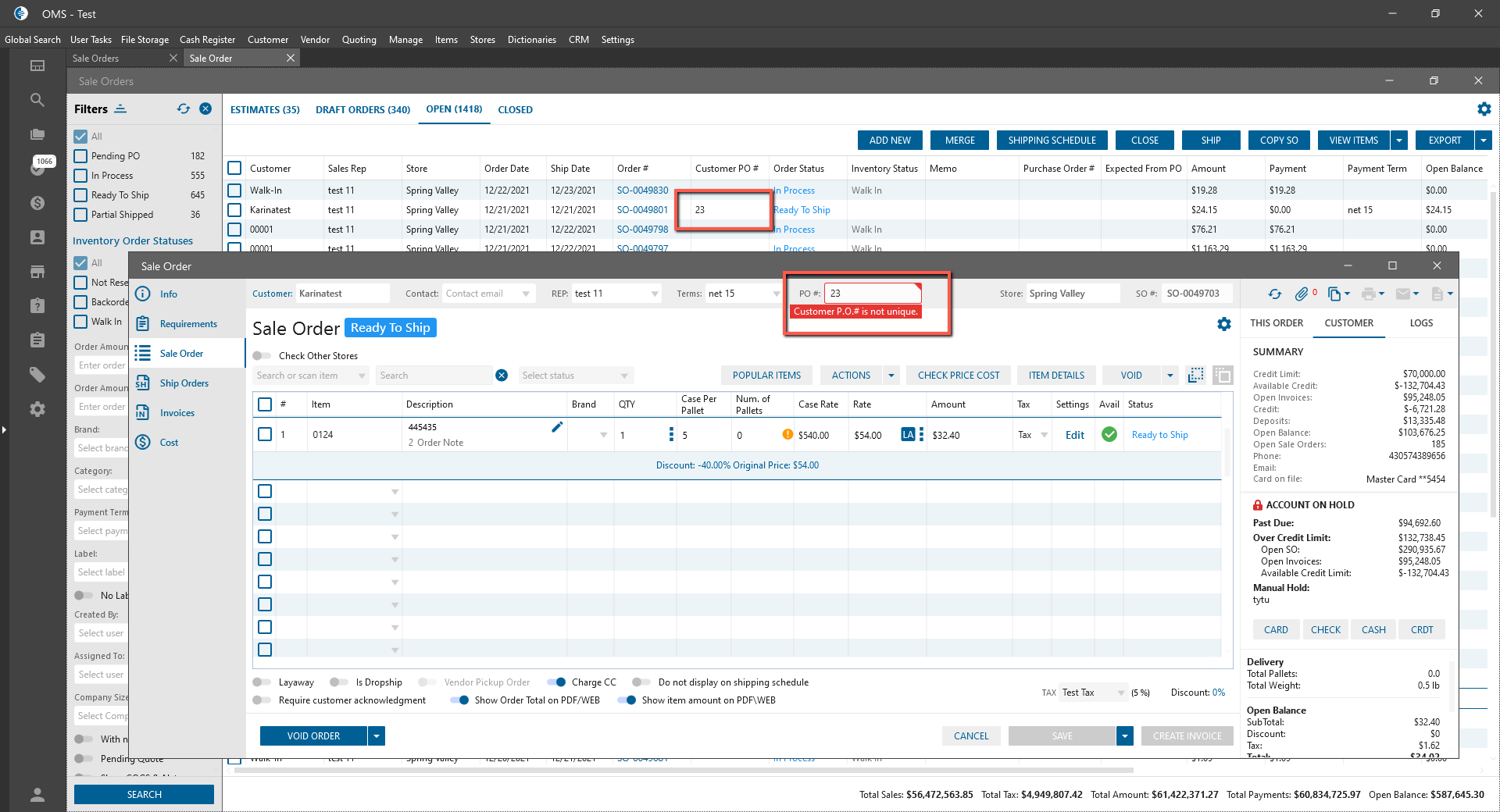Open the Dictionaries menu

[x=531, y=40]
